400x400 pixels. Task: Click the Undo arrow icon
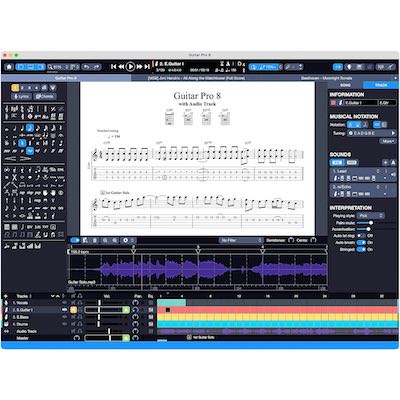[86, 67]
